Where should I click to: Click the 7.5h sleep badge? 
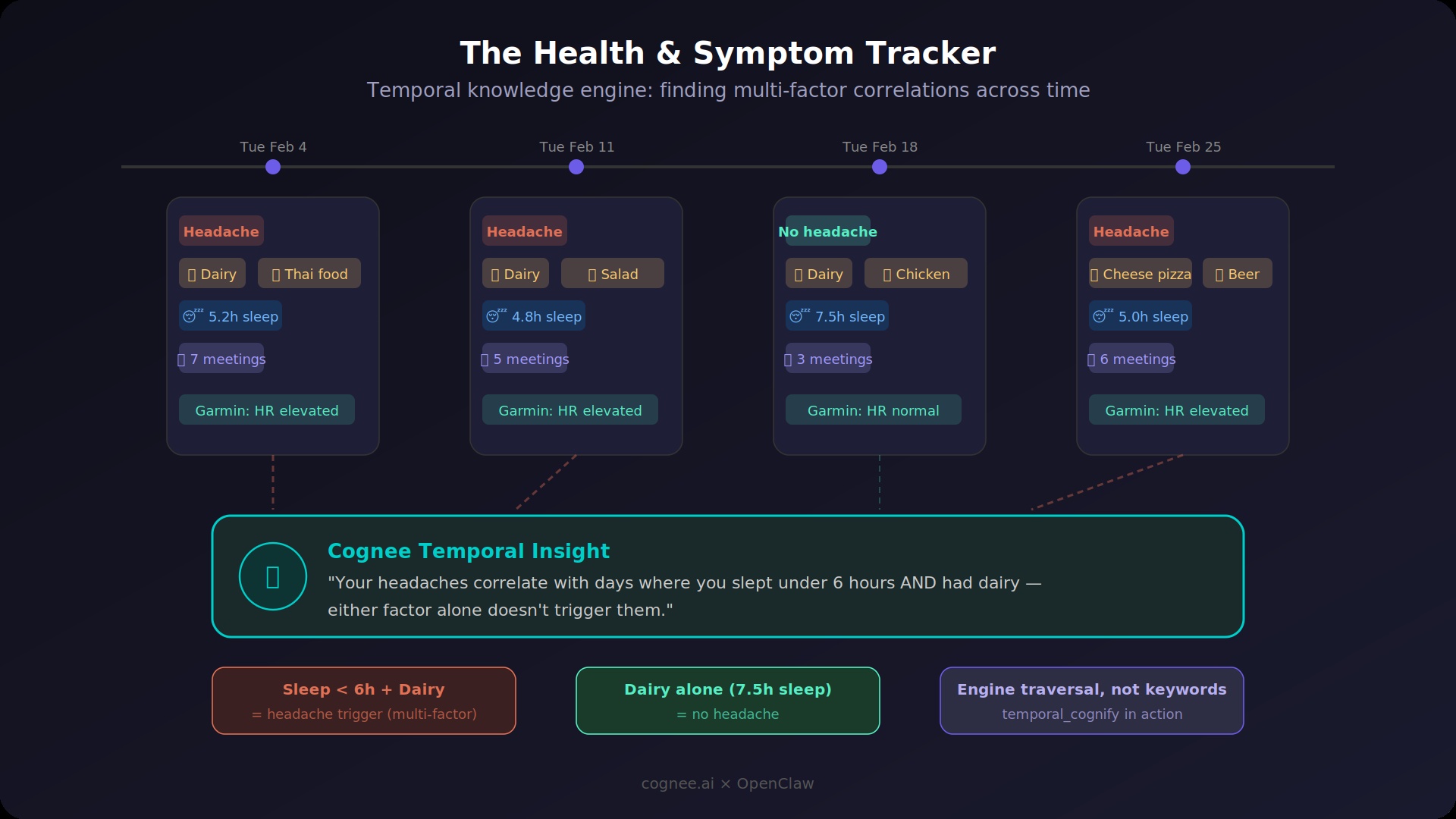[837, 316]
